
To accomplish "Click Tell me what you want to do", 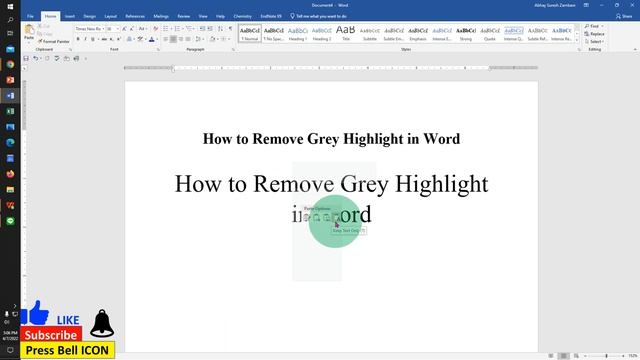I will click(x=318, y=16).
